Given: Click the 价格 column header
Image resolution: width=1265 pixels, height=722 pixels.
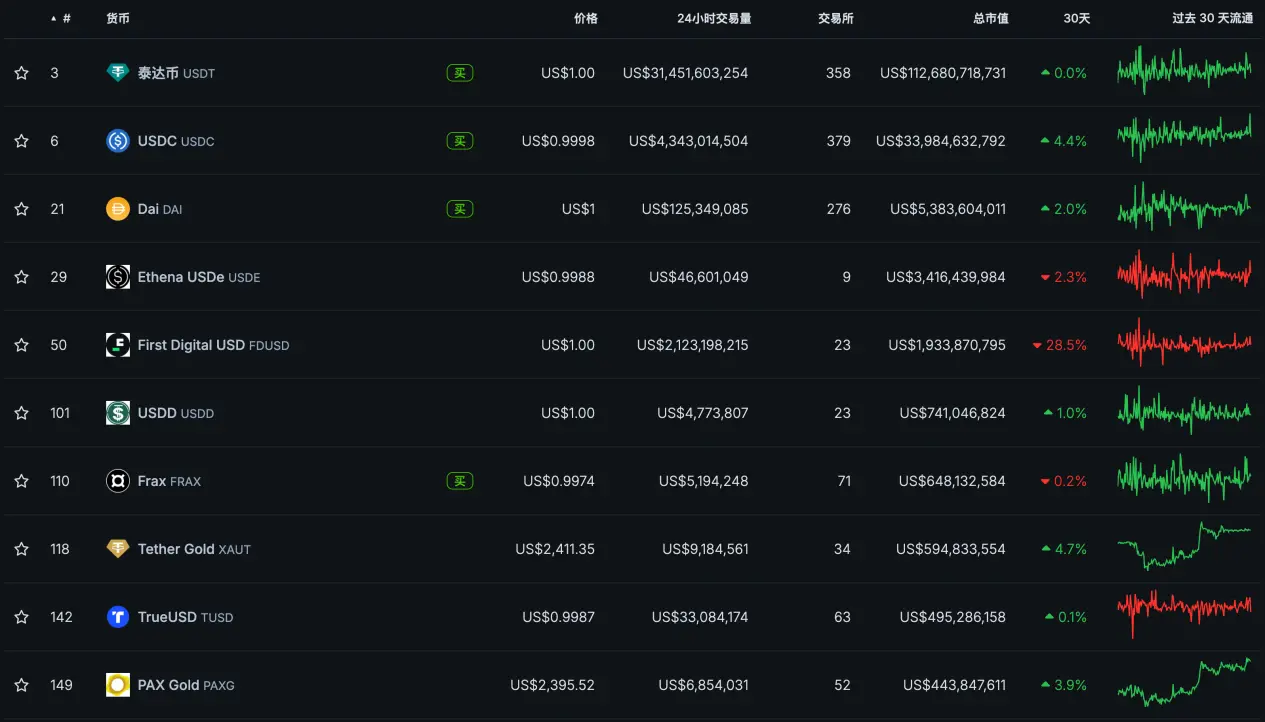Looking at the screenshot, I should pyautogui.click(x=585, y=19).
